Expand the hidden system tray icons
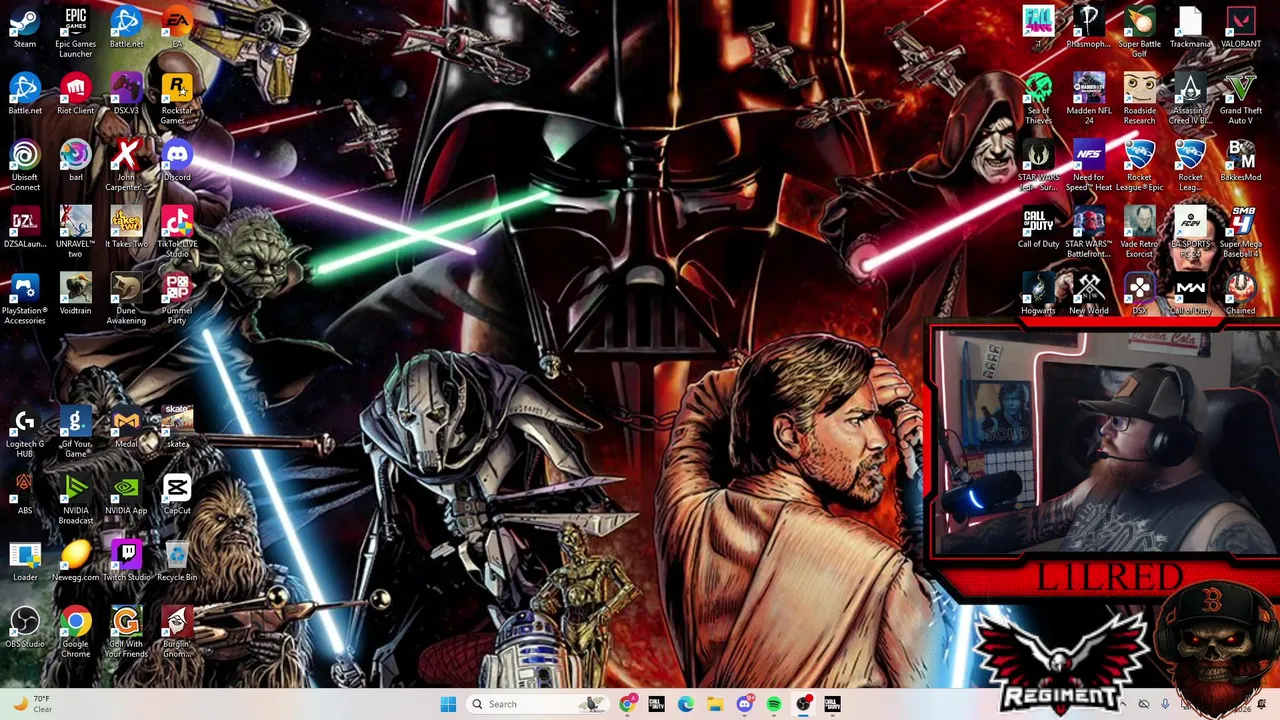1280x720 pixels. [x=1122, y=705]
